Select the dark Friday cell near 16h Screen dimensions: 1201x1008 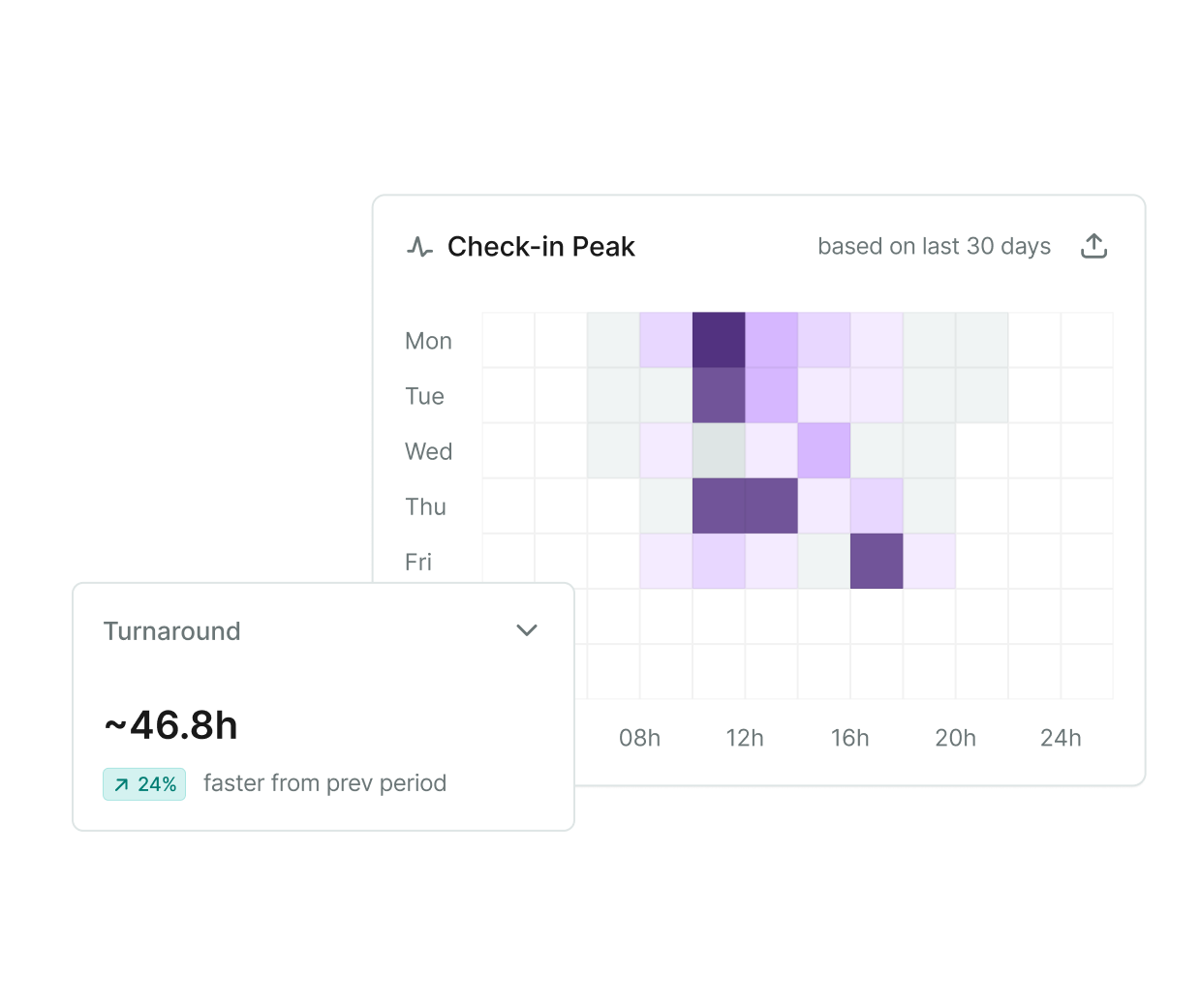[x=876, y=561]
